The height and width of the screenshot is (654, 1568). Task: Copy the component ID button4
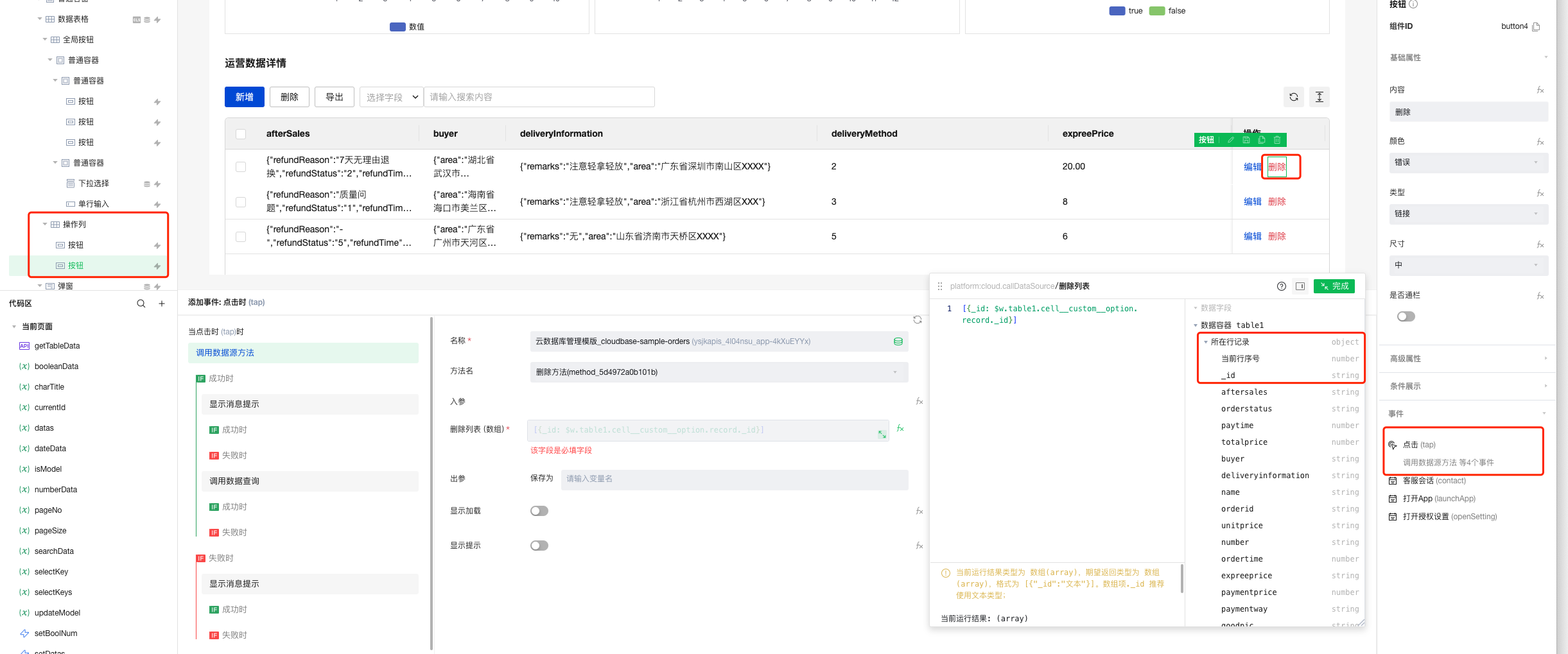pos(1536,26)
